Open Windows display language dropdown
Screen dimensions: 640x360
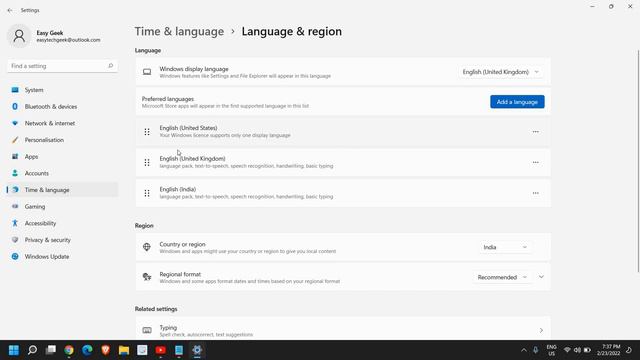click(500, 72)
